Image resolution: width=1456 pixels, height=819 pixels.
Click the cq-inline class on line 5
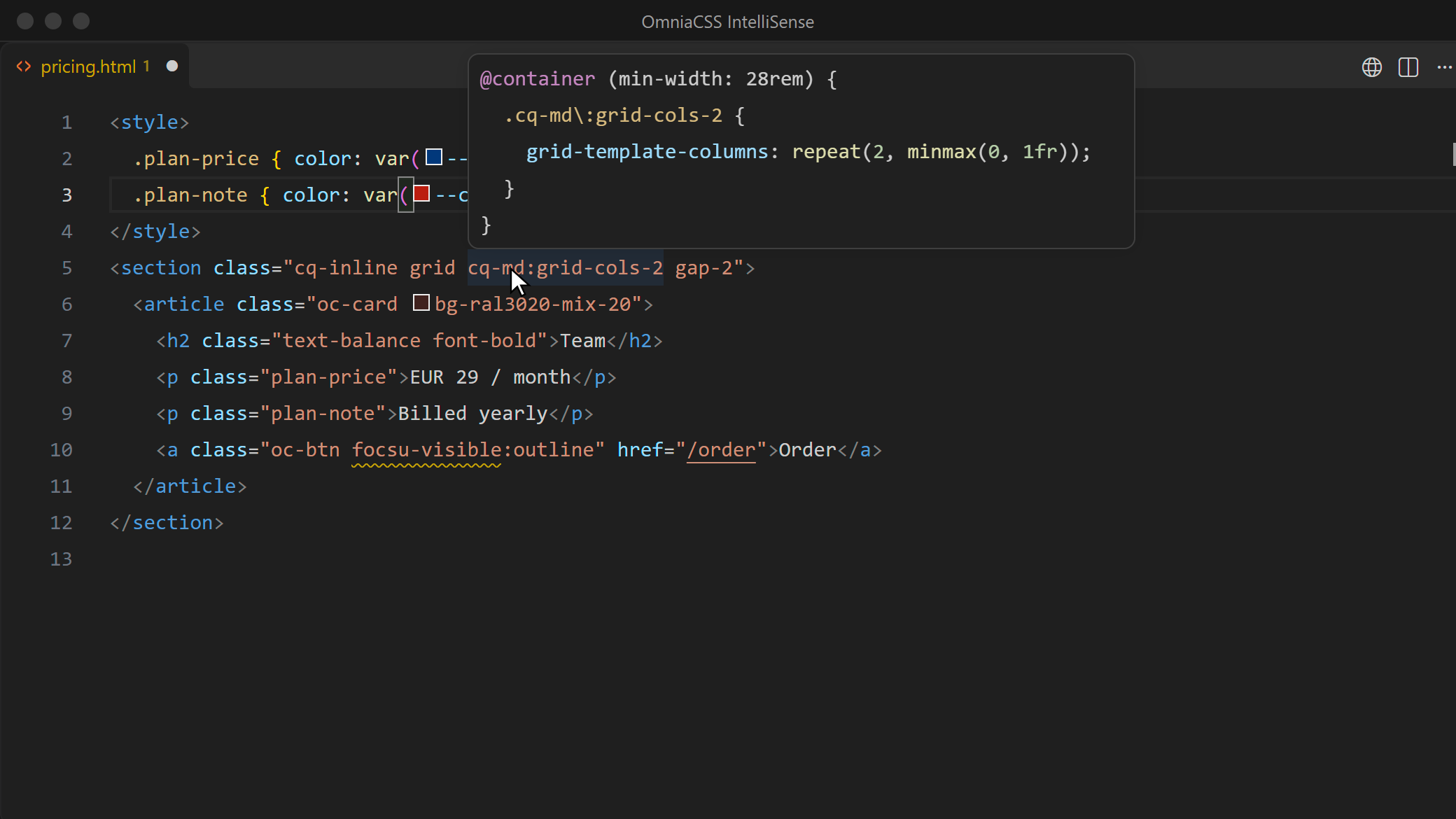click(346, 268)
